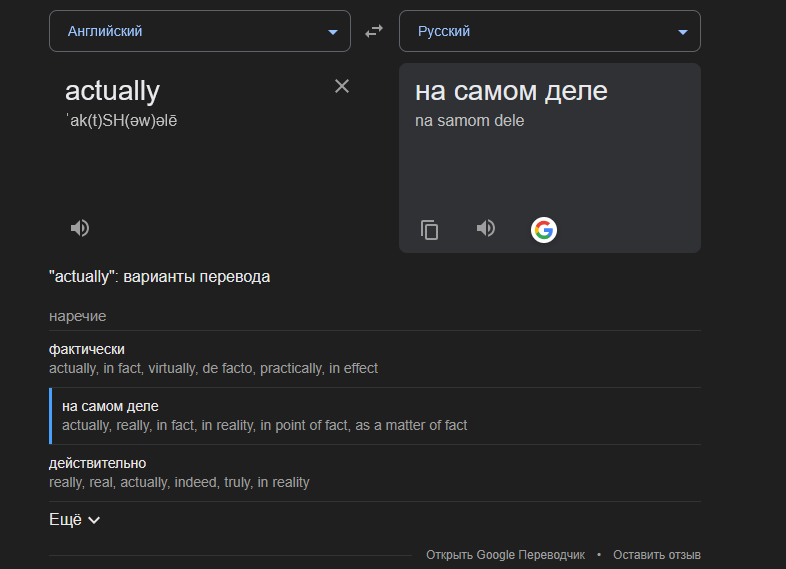
Task: Select the 'фактически' translation variant
Action: point(375,359)
